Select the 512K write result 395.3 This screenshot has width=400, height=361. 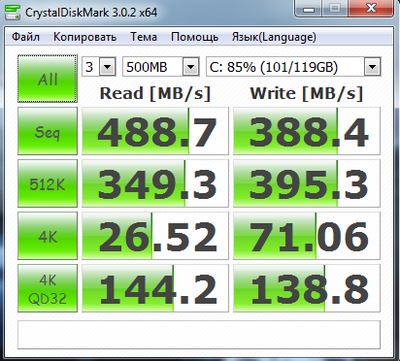[307, 183]
